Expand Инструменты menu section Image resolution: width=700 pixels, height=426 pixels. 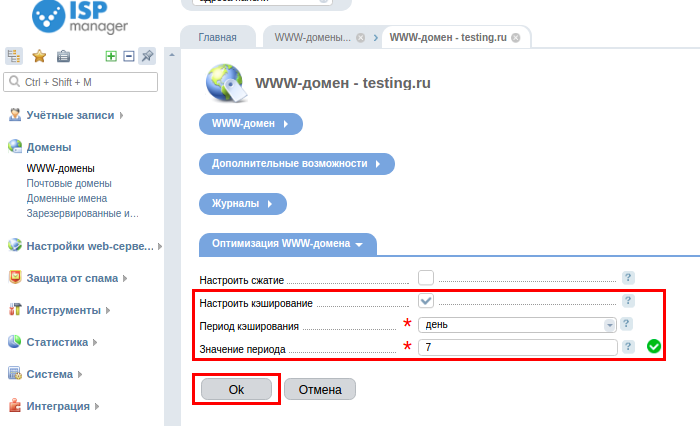pos(63,310)
